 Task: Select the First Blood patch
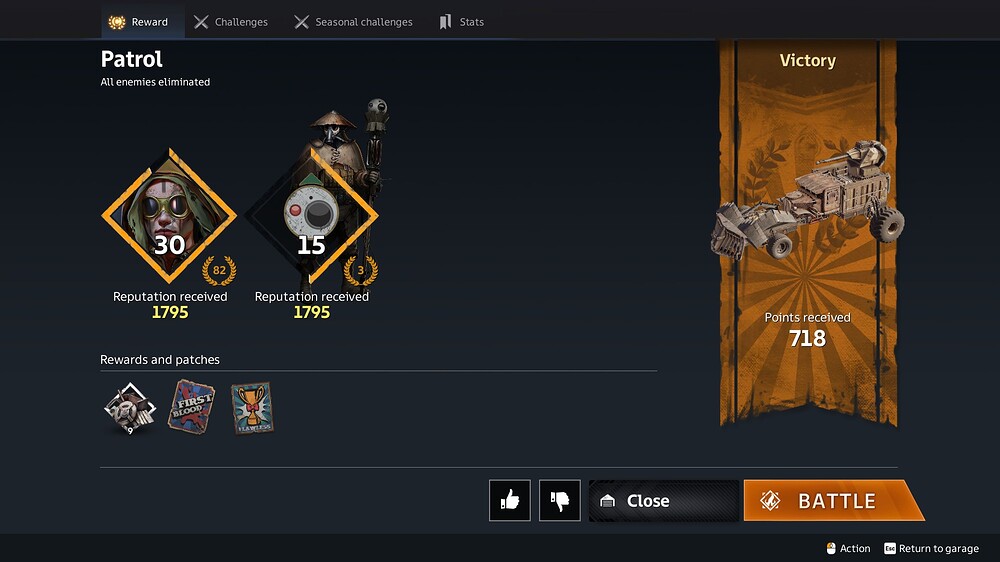(x=191, y=406)
